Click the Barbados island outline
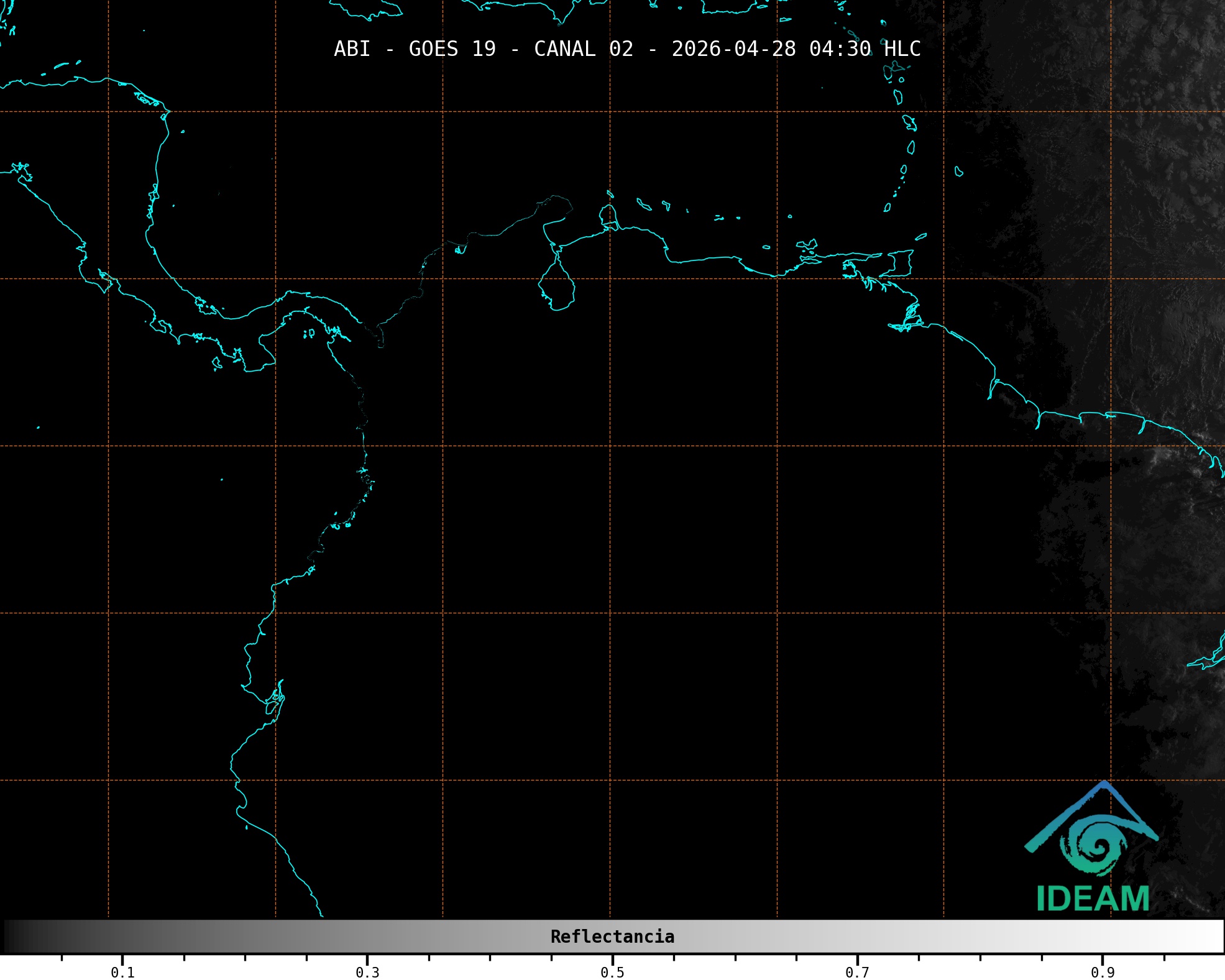1225x980 pixels. (x=959, y=172)
